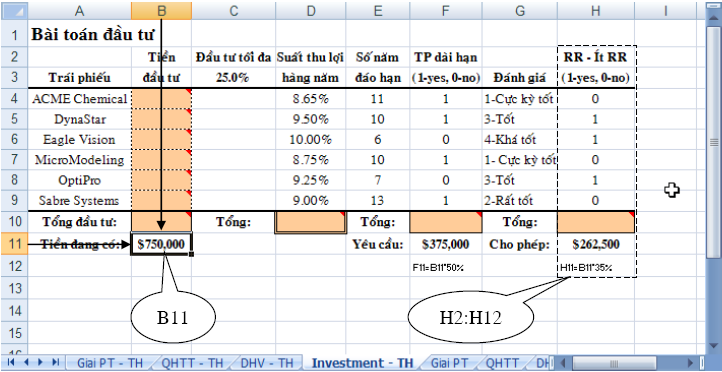Click the '4-Khá tốt' rating cell

(519, 140)
